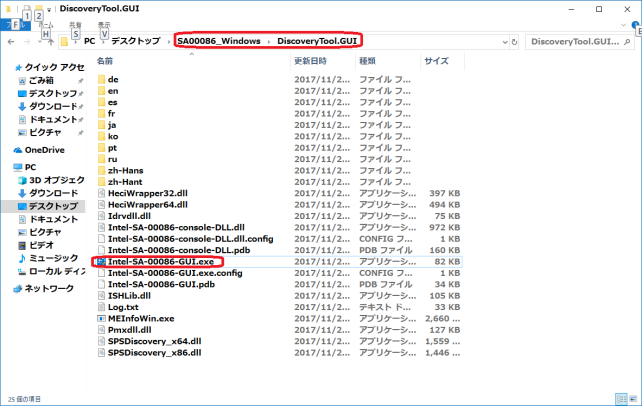Click the pinned ダウンロード download arrow icon

[x=22, y=107]
